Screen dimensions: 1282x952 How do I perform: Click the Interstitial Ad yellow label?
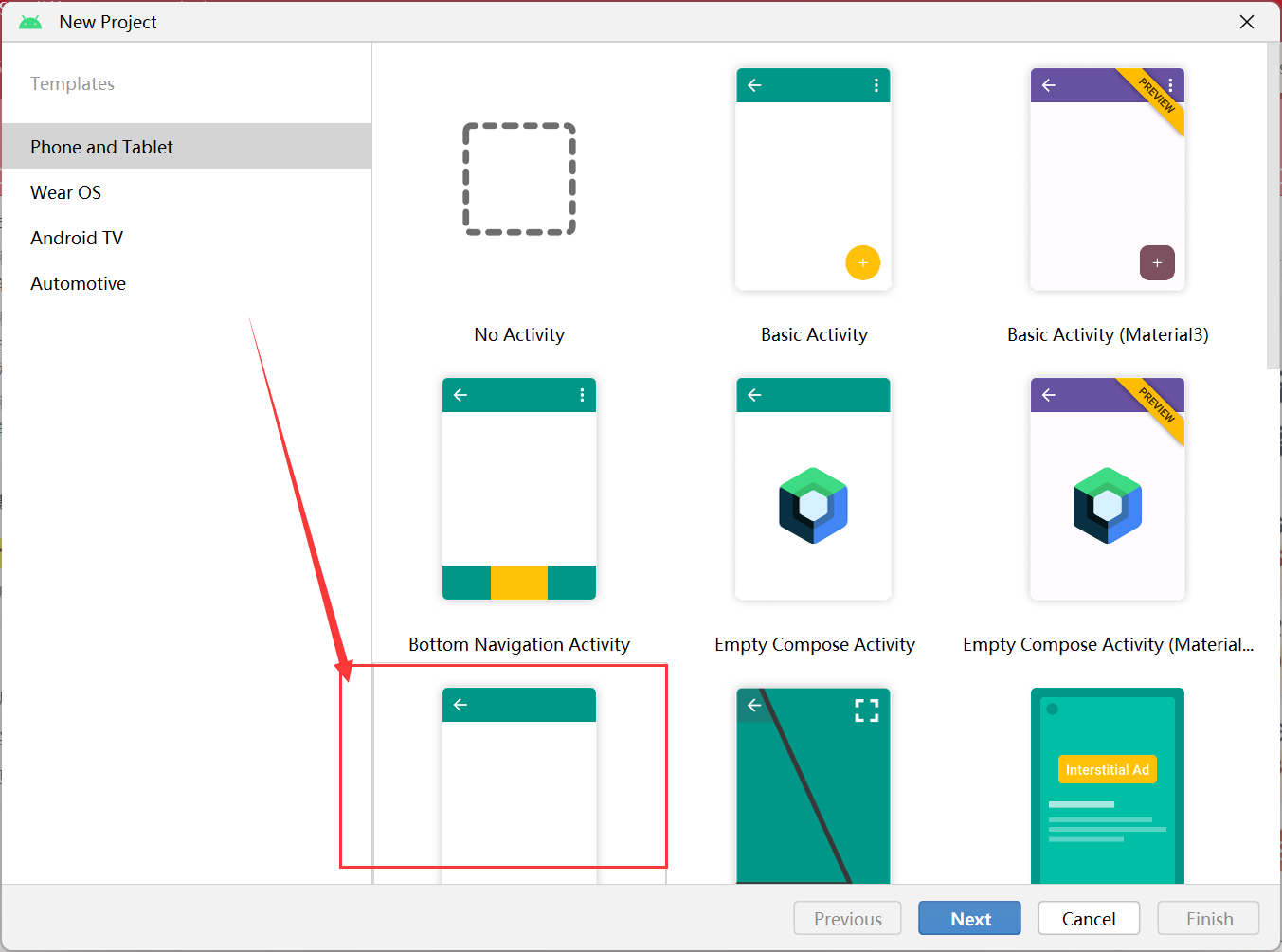(1108, 769)
